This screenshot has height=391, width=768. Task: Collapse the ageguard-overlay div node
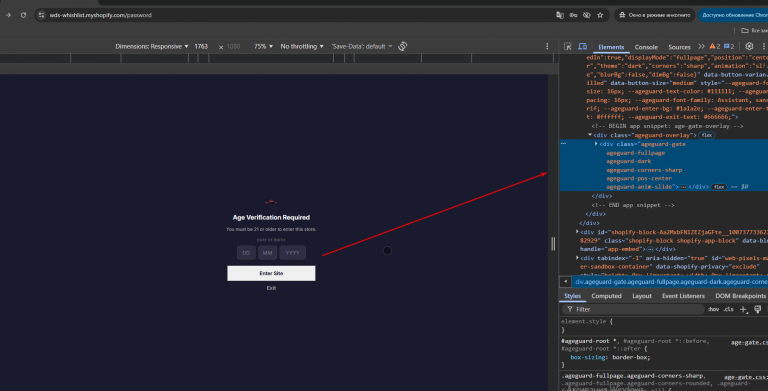pyautogui.click(x=590, y=135)
